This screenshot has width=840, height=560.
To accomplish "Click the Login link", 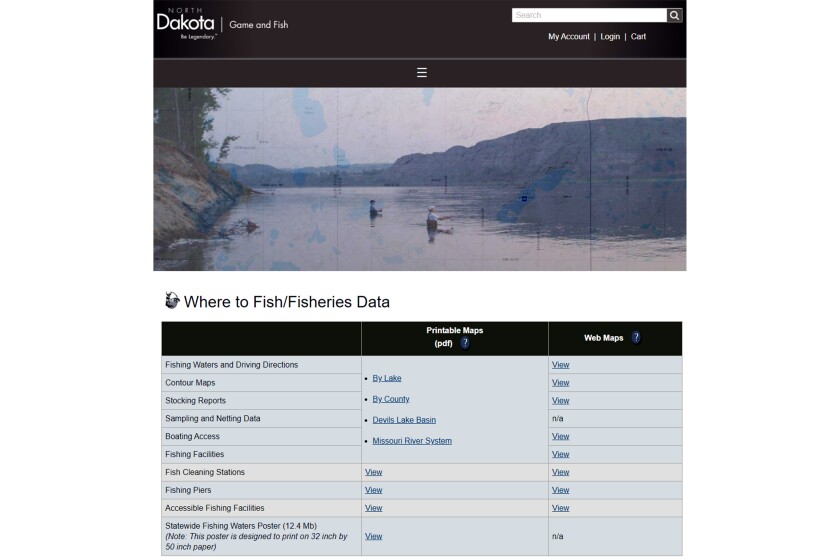I will click(x=610, y=37).
